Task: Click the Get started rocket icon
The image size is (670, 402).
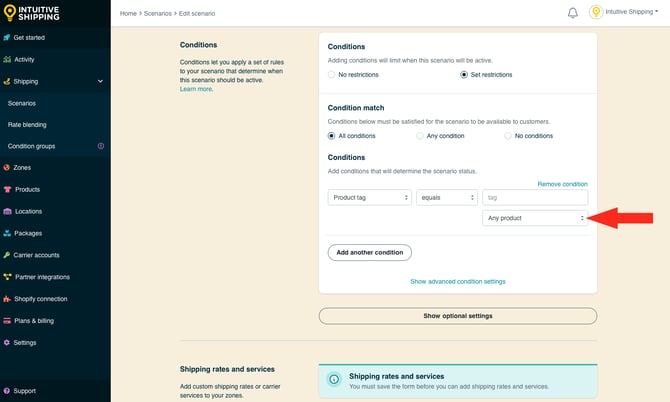Action: pyautogui.click(x=7, y=37)
